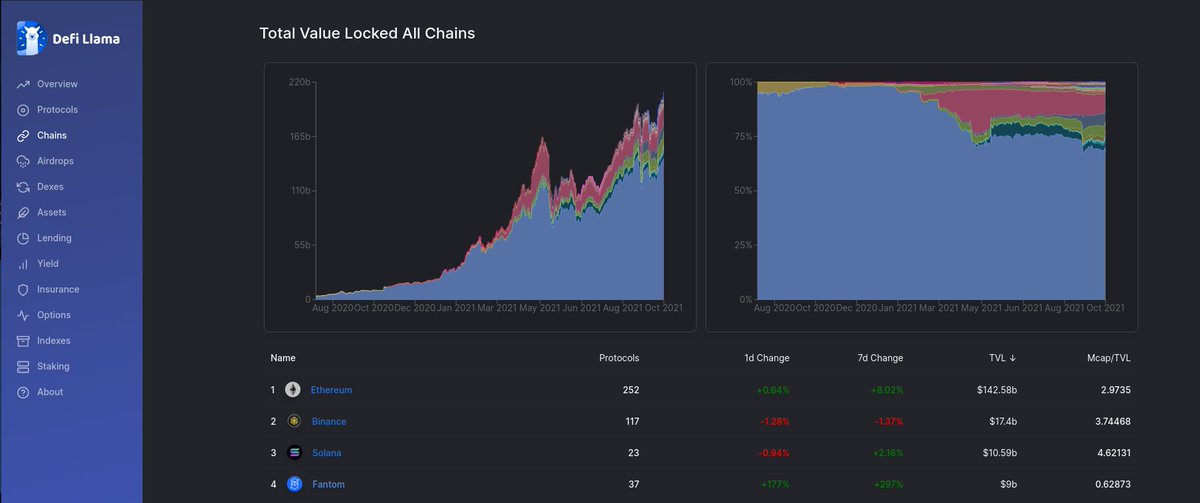Viewport: 1200px width, 503px height.
Task: Sort by 7d Change column
Action: pos(881,357)
